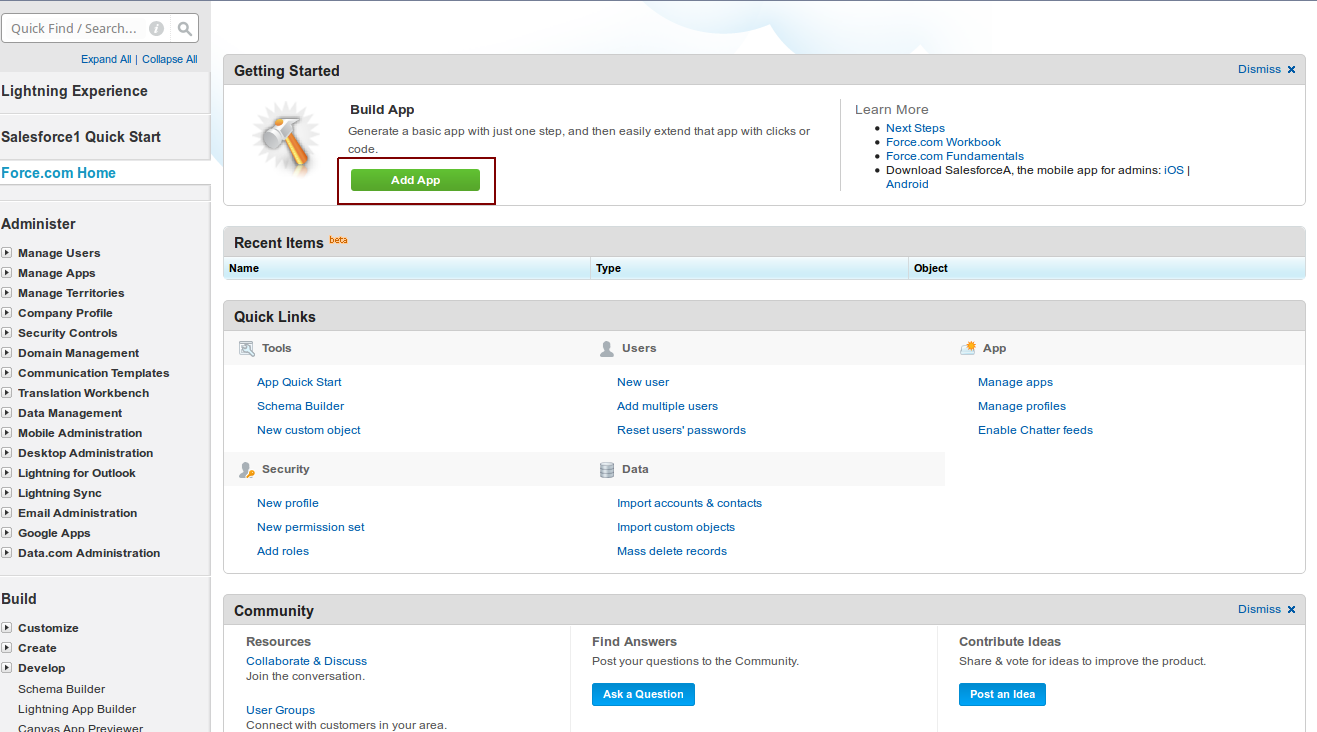Viewport: 1317px width, 732px height.
Task: Open Mass delete records link
Action: point(672,551)
